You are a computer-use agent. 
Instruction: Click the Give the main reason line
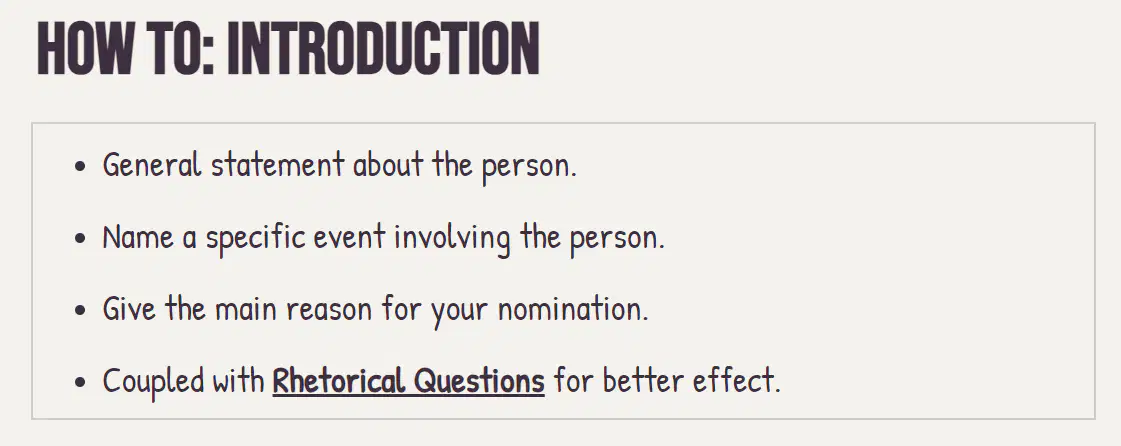(x=375, y=309)
